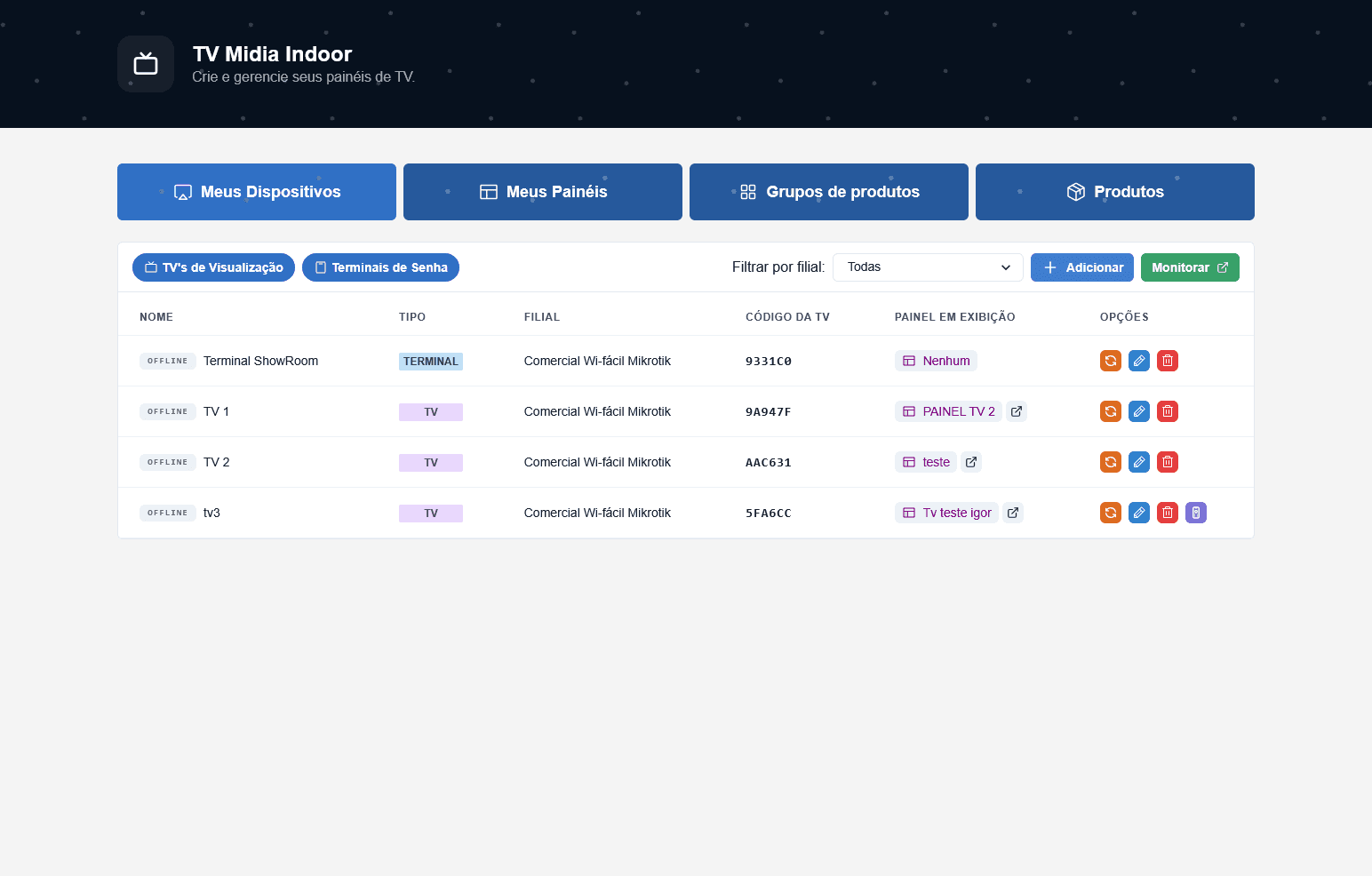Click OFFLINE badge of TV 1
This screenshot has height=876, width=1372.
point(168,411)
